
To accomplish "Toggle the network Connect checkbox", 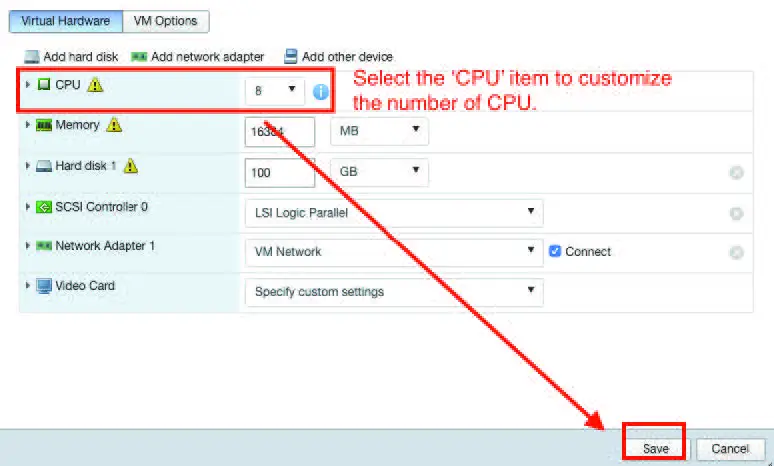I will pyautogui.click(x=555, y=252).
